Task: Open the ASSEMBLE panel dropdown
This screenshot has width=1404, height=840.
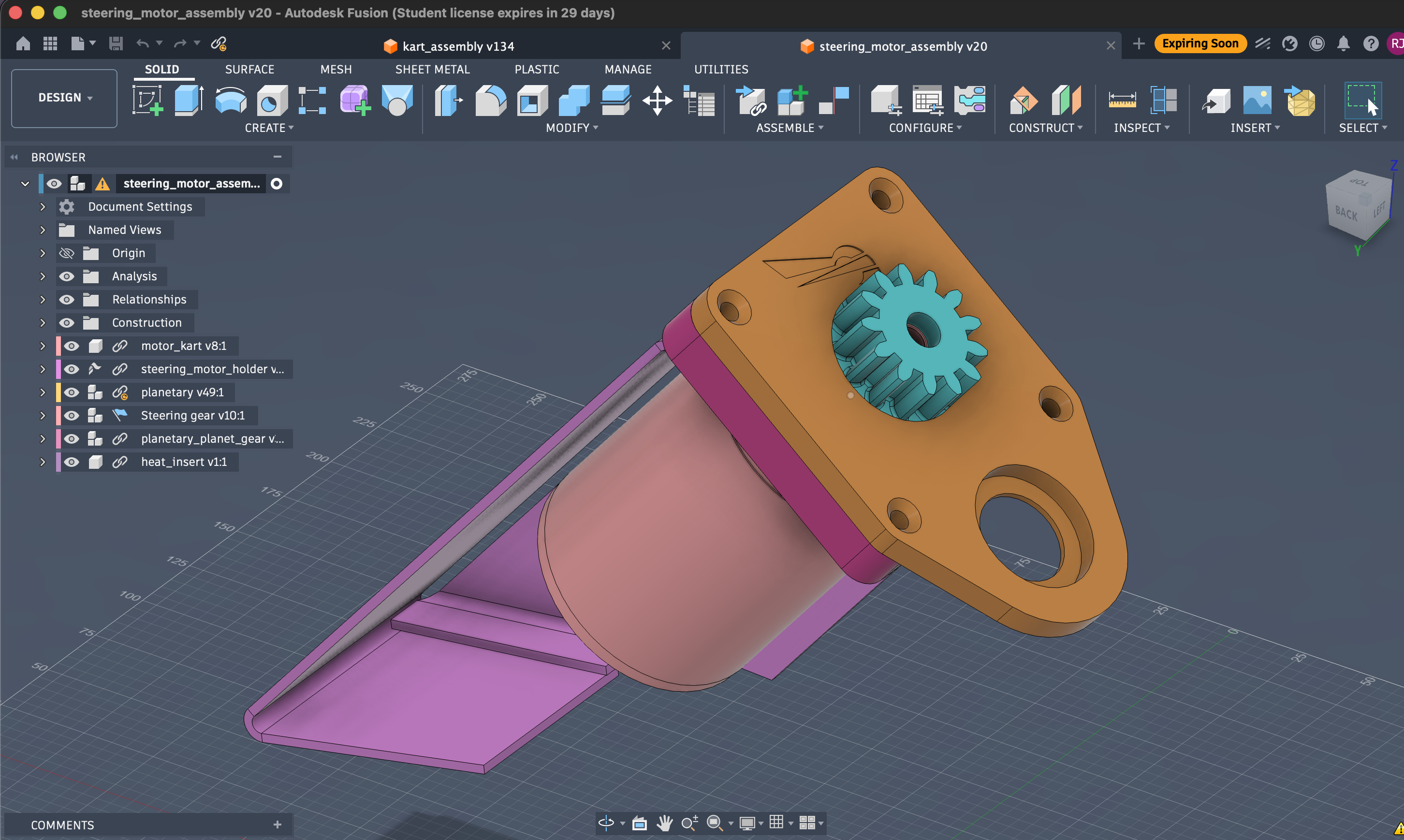Action: pyautogui.click(x=790, y=128)
